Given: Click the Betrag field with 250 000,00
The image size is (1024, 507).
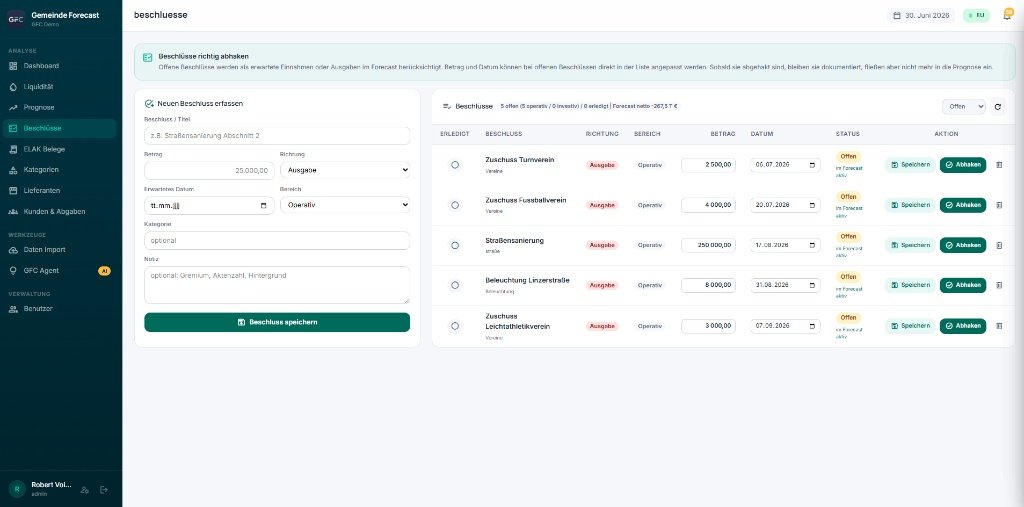Looking at the screenshot, I should (709, 246).
